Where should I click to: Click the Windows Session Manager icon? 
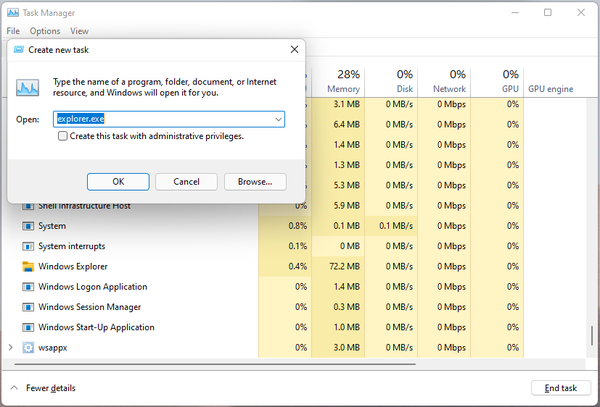click(28, 307)
